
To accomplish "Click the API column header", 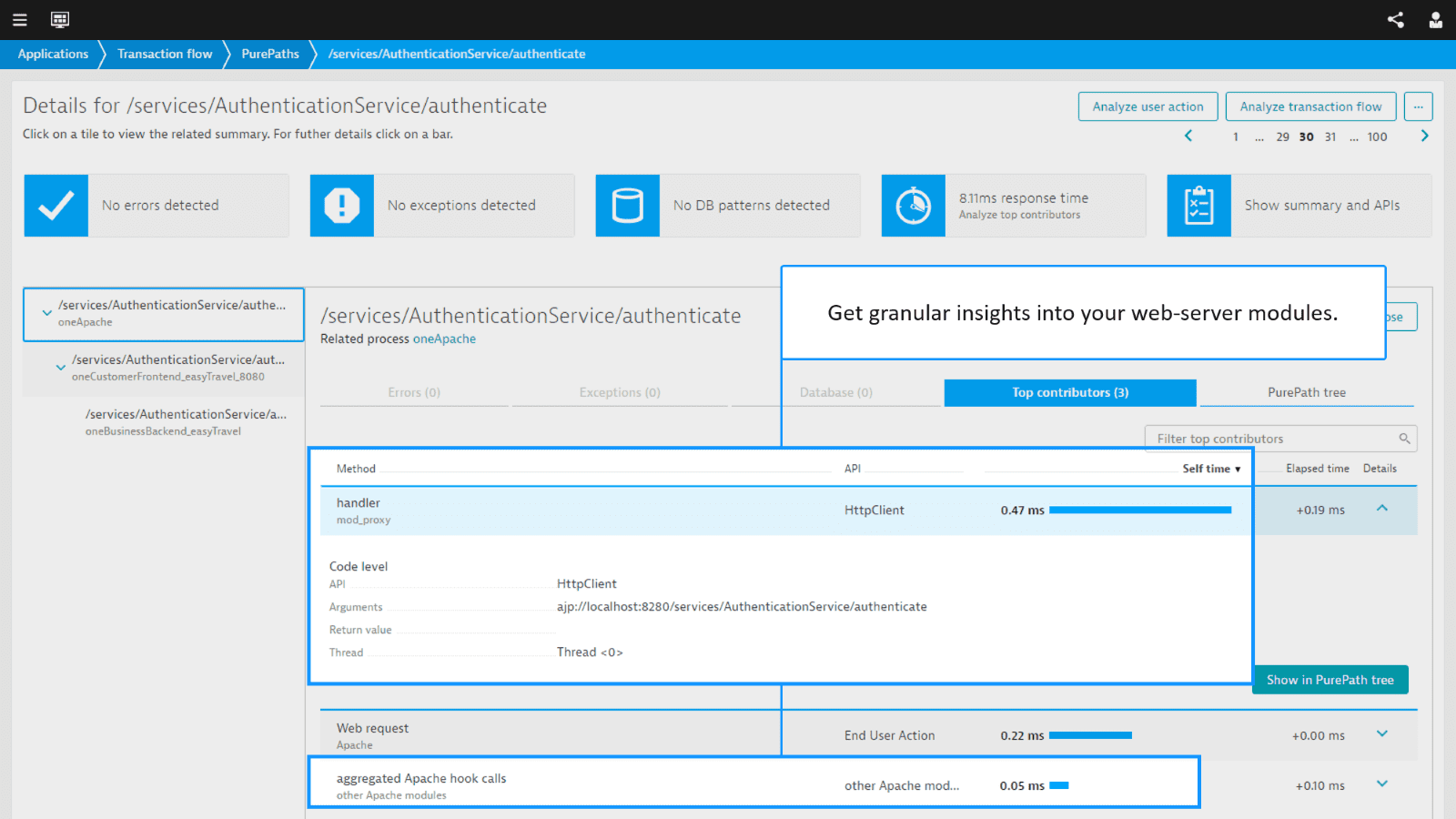I will coord(853,469).
